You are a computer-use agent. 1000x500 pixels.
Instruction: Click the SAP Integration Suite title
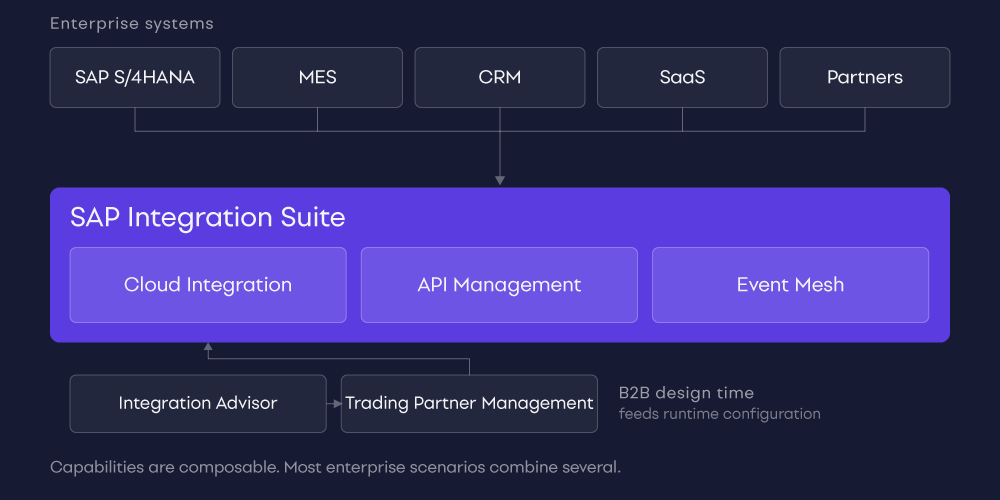point(207,217)
